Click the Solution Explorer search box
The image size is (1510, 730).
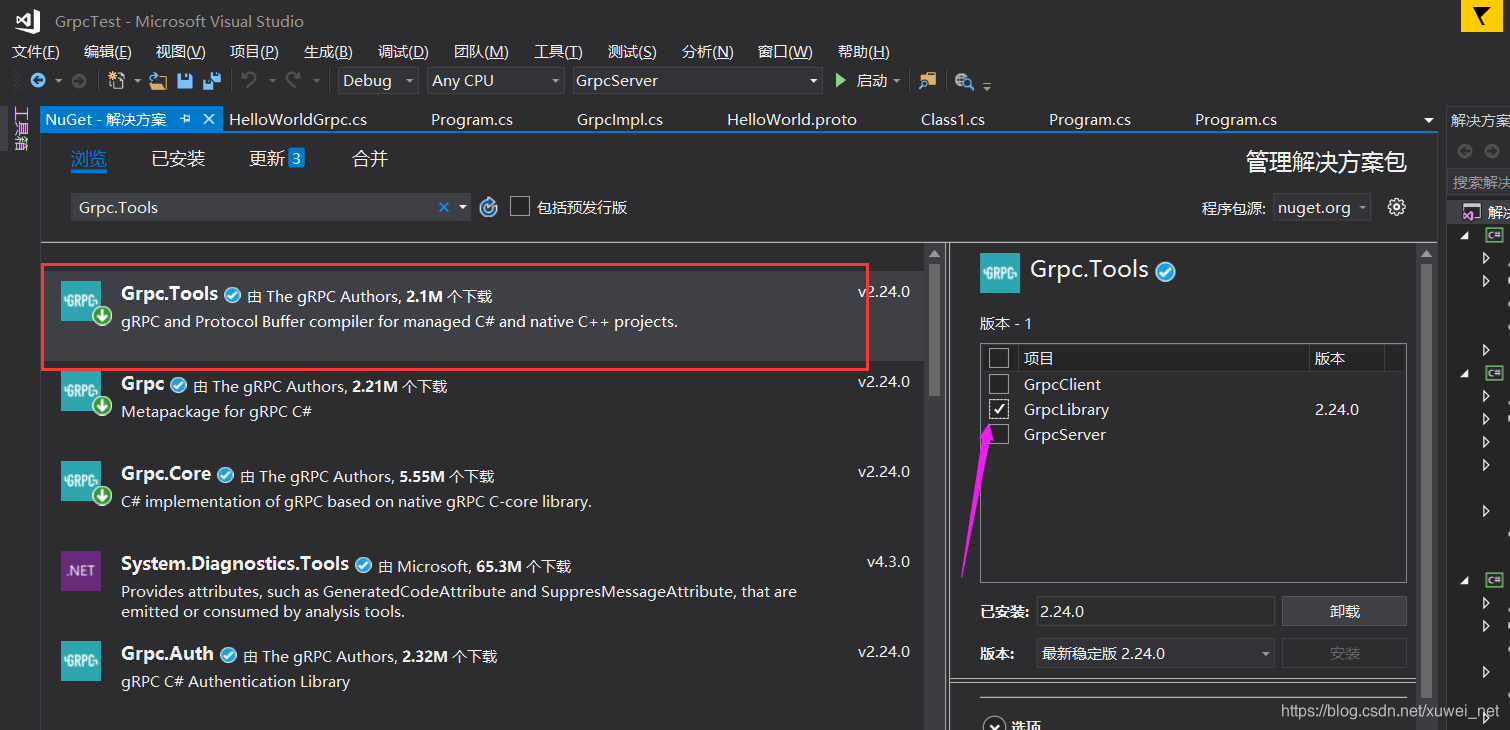1478,183
